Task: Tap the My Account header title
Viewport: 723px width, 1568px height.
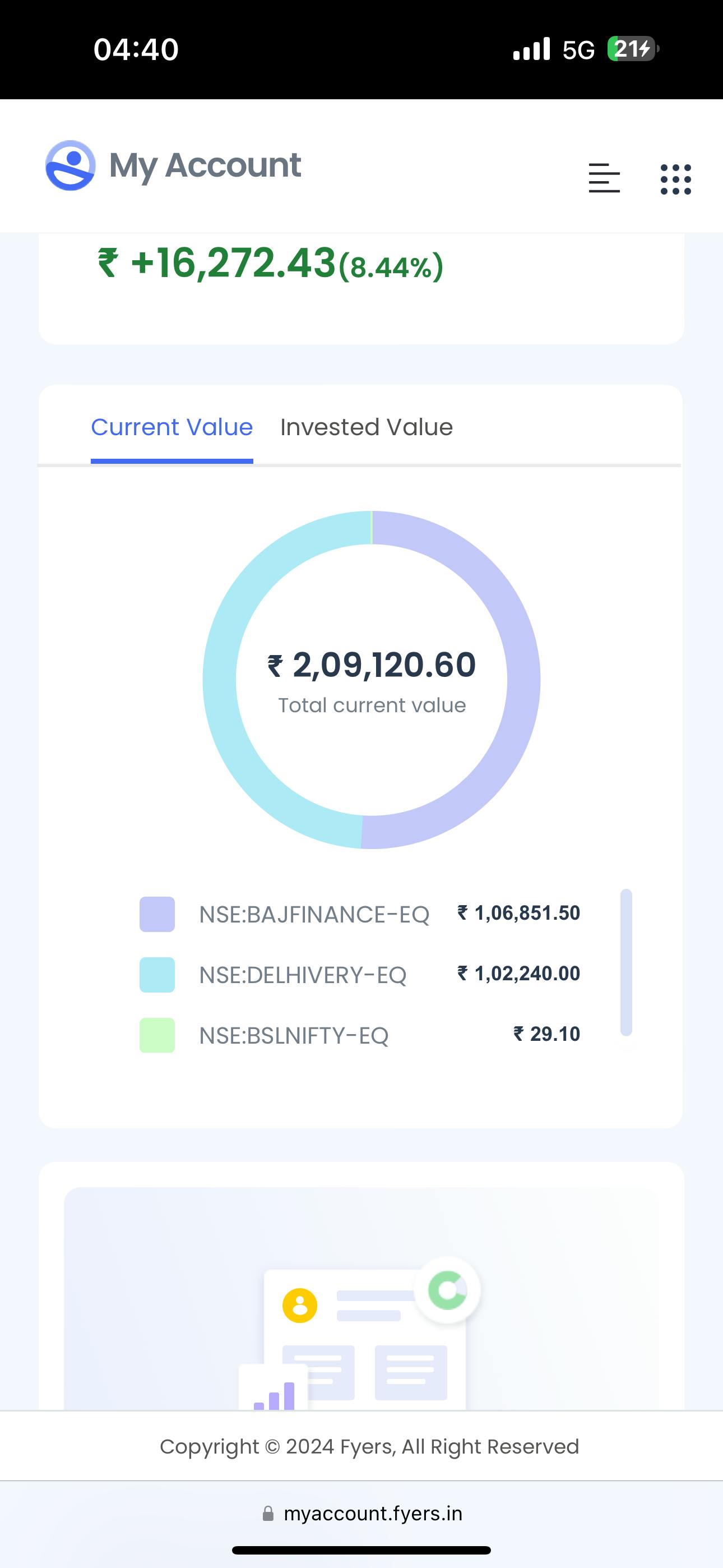Action: pos(205,165)
